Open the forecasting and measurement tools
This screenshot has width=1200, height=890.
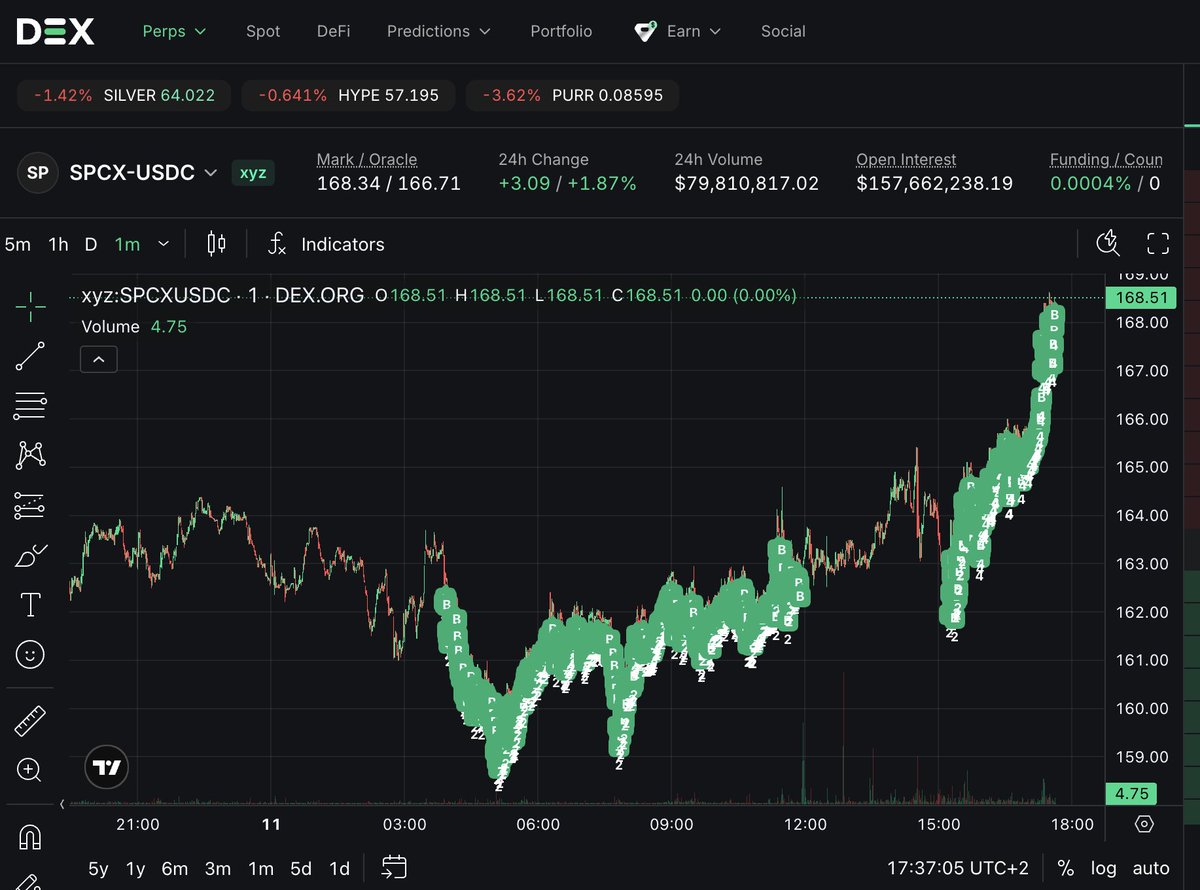[x=30, y=506]
